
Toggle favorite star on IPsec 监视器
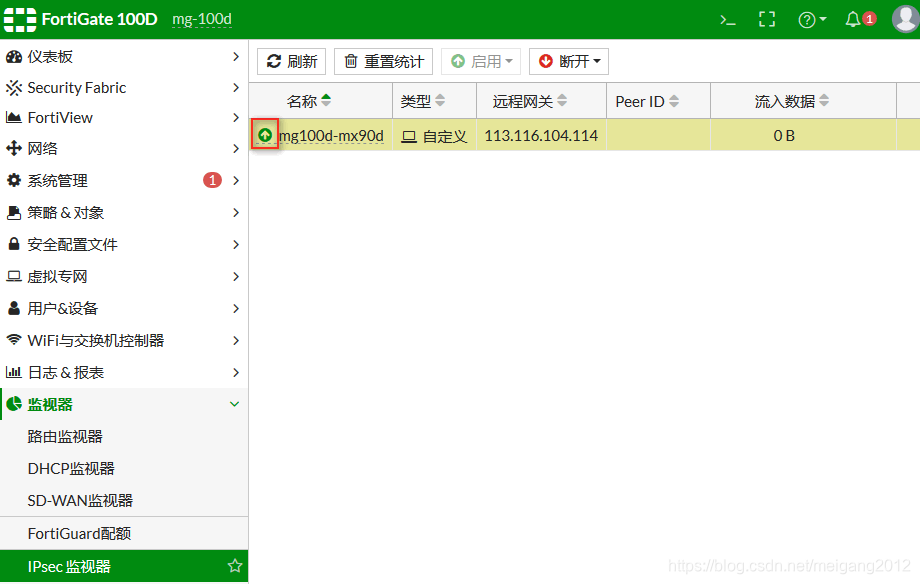coord(235,565)
